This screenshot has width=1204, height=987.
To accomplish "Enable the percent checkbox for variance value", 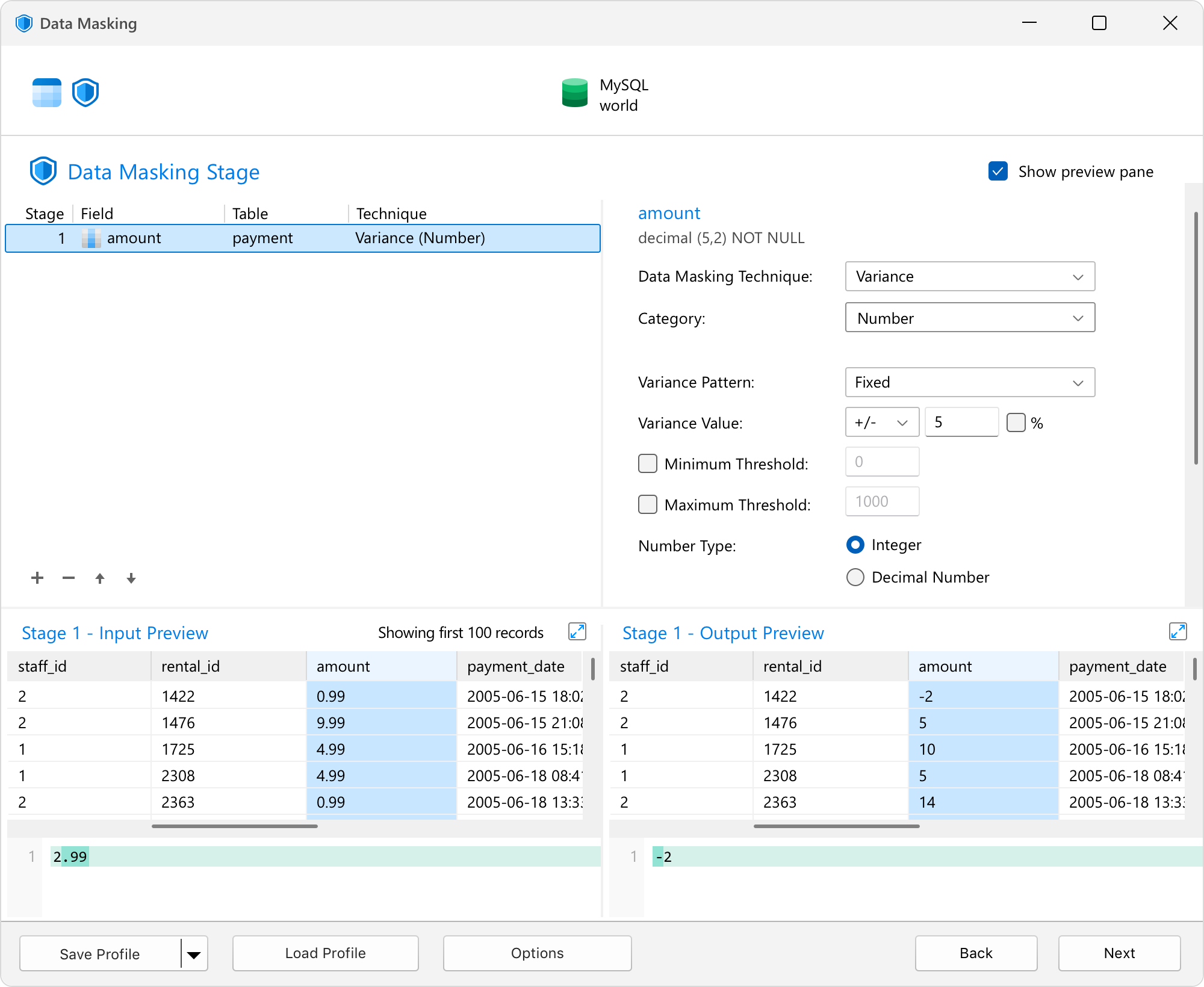I will tap(1016, 422).
